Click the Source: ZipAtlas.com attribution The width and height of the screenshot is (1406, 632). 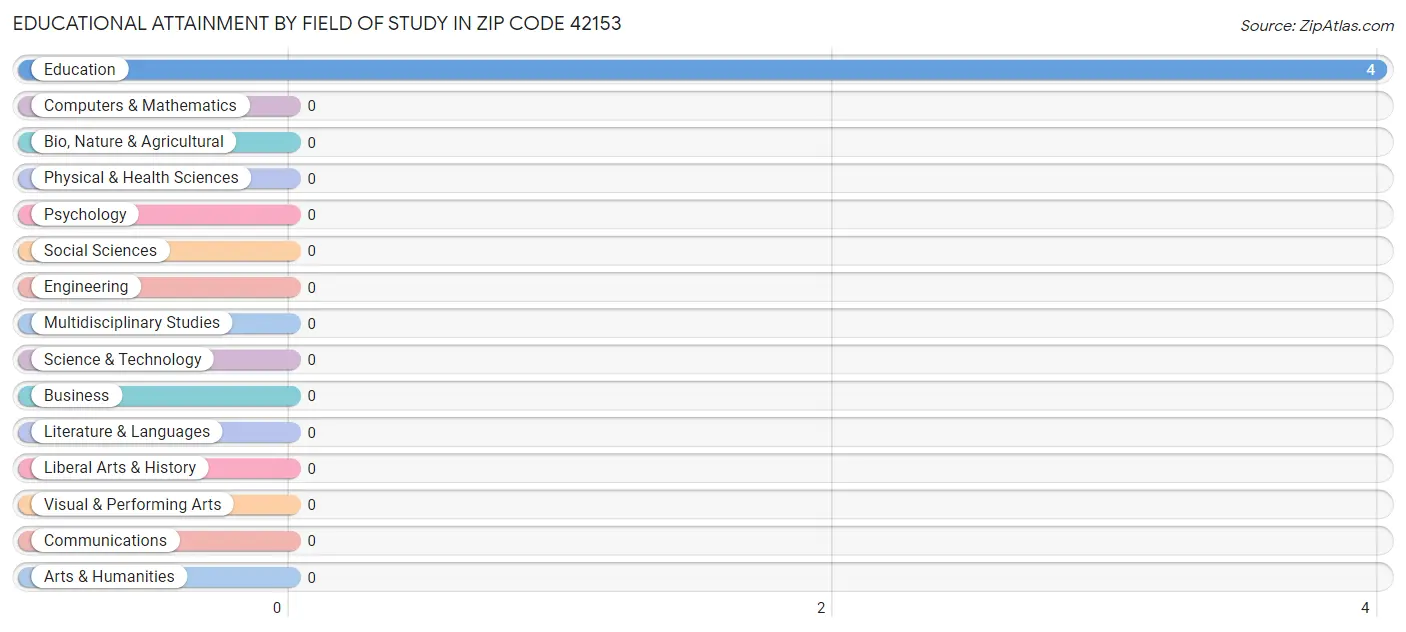coord(1317,26)
